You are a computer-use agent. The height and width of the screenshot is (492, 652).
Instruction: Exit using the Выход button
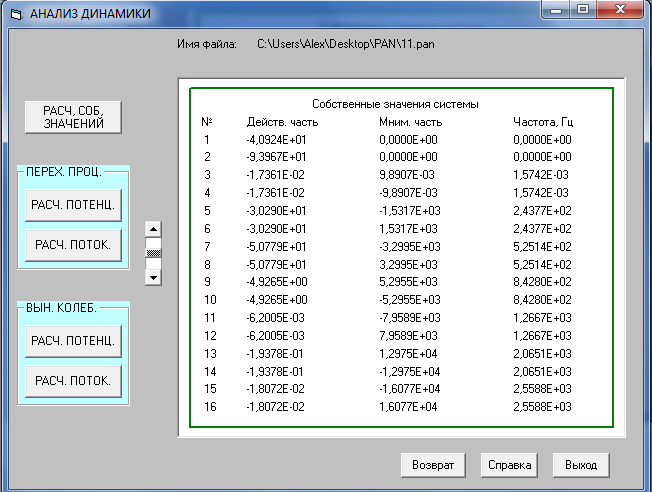point(581,465)
